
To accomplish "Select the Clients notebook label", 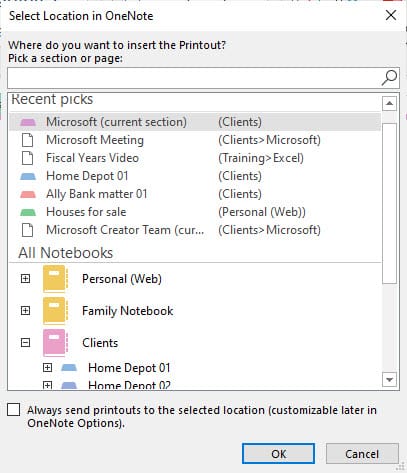I will tap(100, 343).
